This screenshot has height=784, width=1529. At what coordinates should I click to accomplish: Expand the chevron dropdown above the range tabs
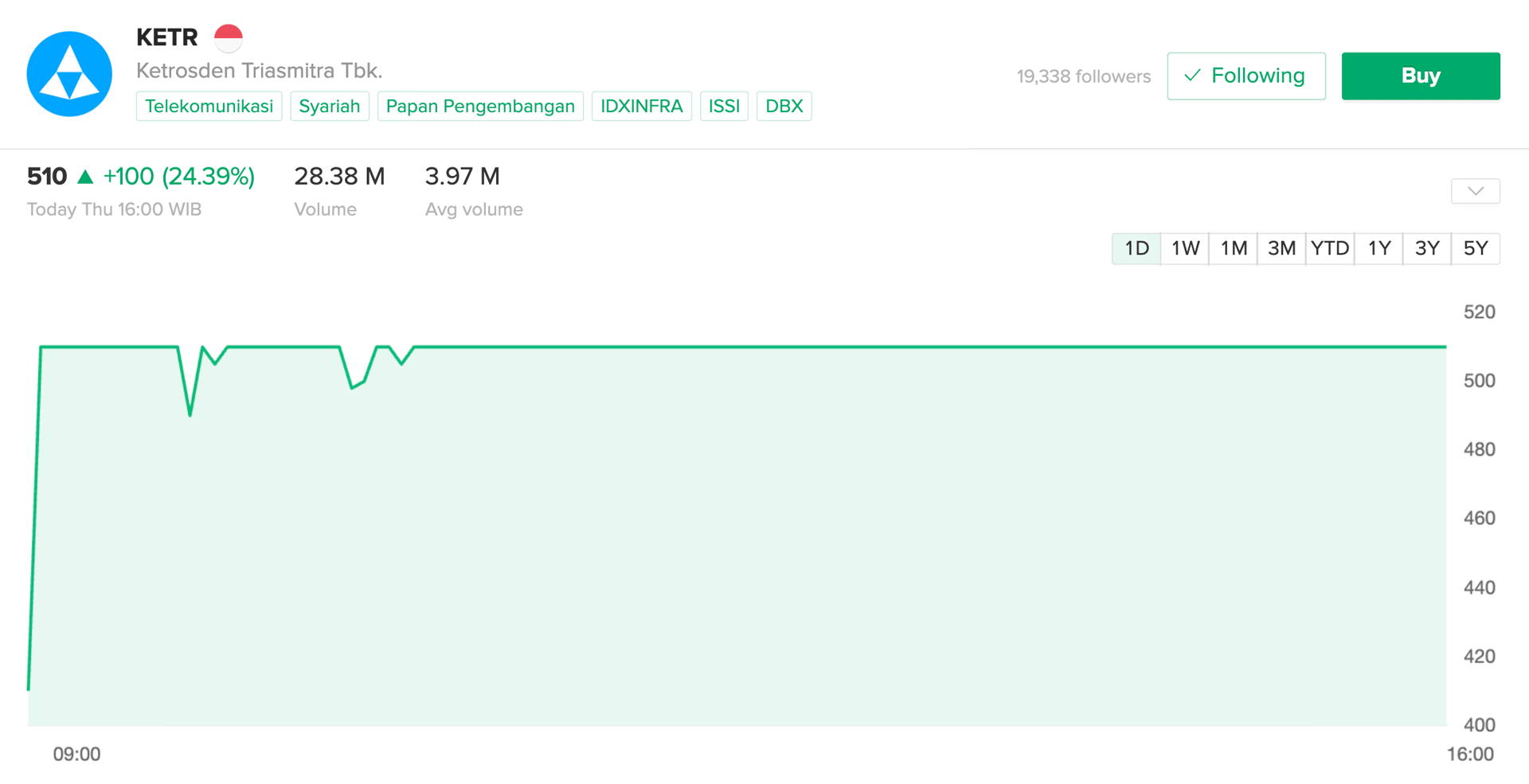1476,191
